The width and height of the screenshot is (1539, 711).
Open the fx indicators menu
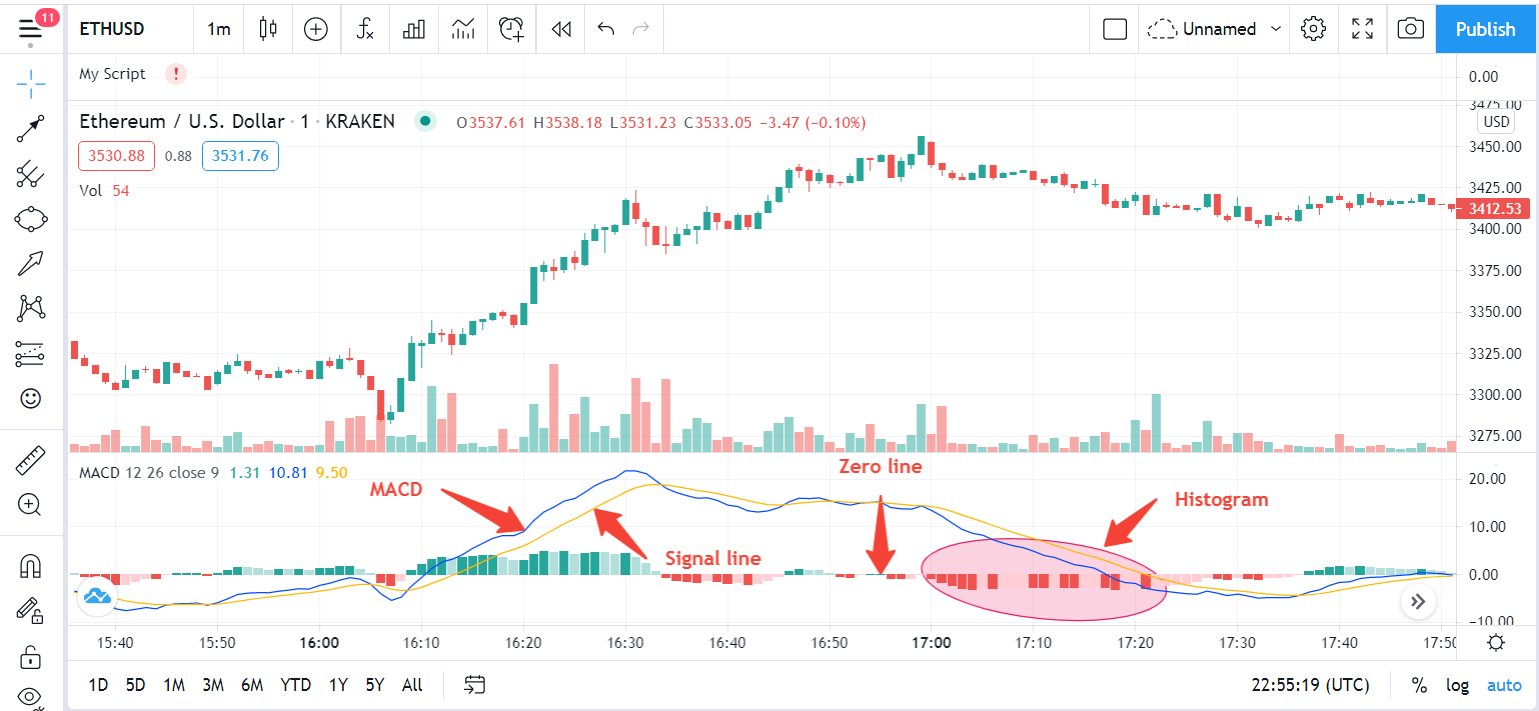(365, 29)
